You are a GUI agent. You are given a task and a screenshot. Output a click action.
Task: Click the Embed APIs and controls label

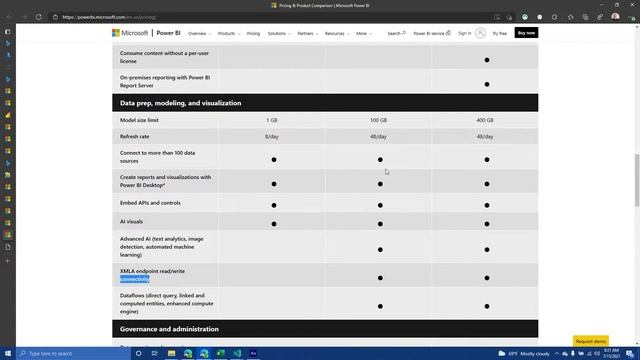click(150, 203)
